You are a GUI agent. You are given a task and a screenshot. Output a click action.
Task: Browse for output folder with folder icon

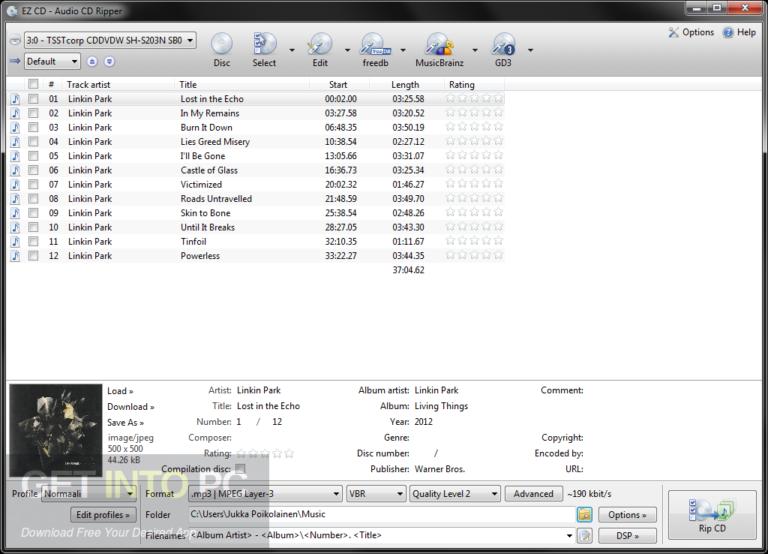coord(584,514)
